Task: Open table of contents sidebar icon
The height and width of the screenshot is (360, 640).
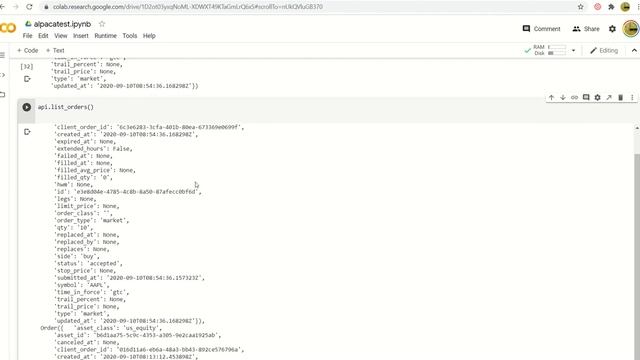Action: [2, 55]
